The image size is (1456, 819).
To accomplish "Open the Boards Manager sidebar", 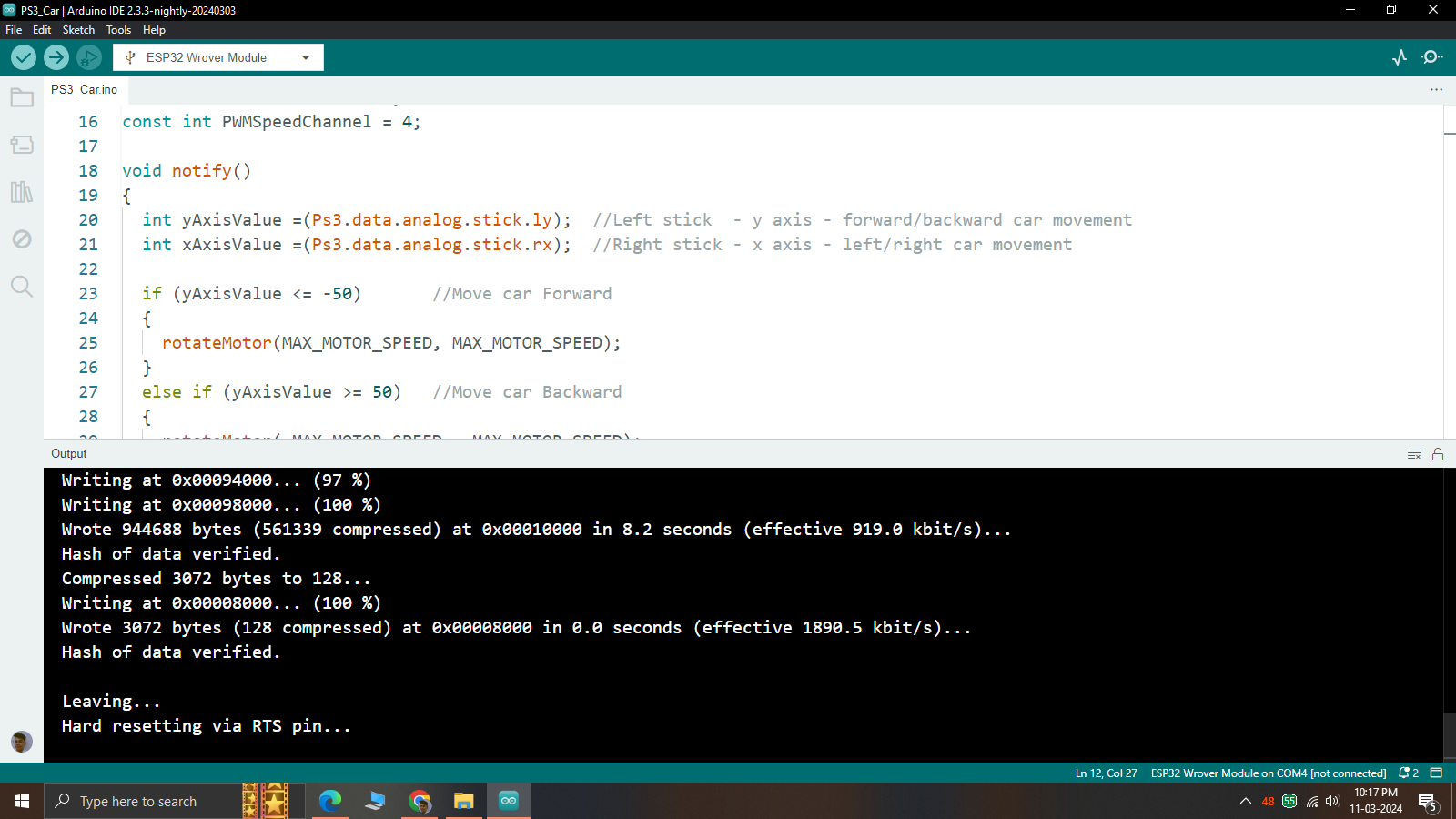I will tap(22, 145).
